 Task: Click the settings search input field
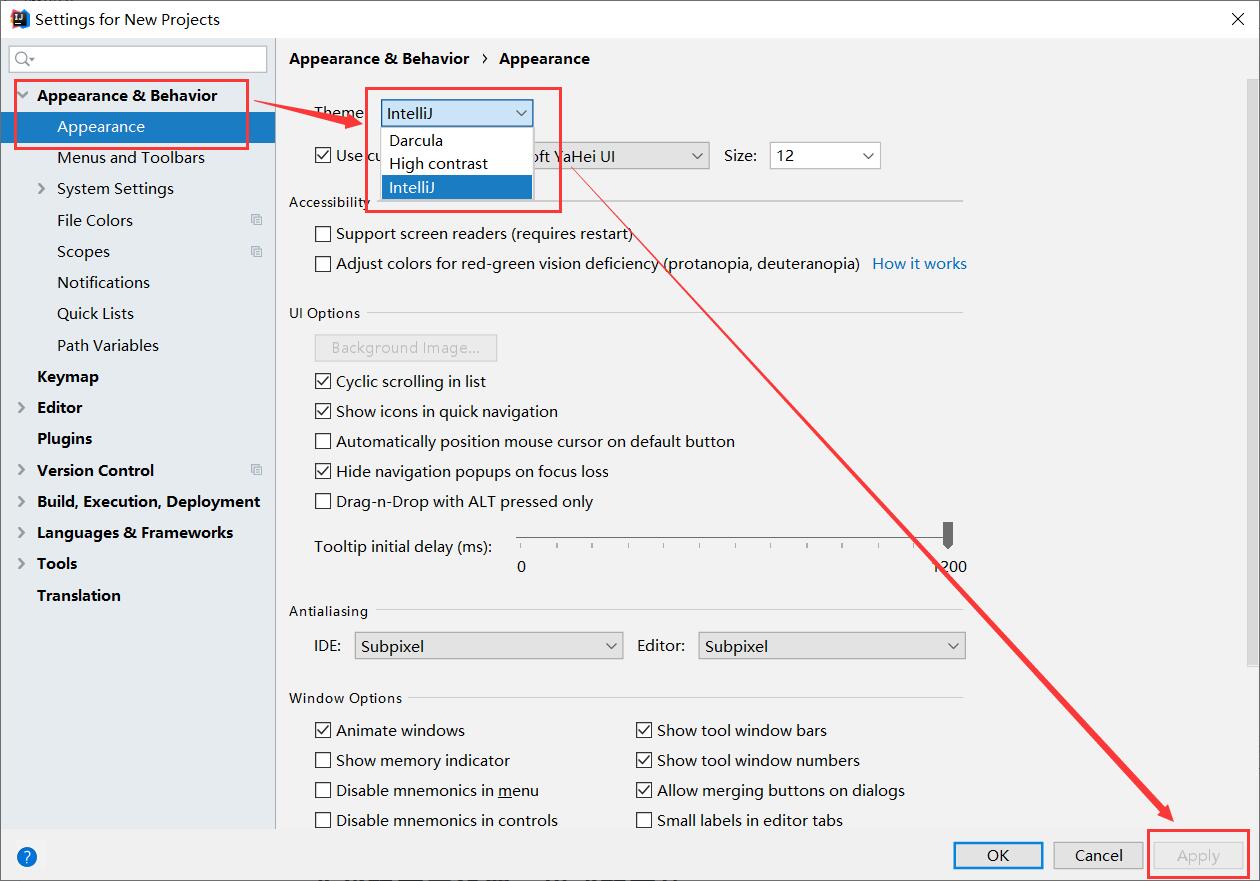[x=138, y=59]
